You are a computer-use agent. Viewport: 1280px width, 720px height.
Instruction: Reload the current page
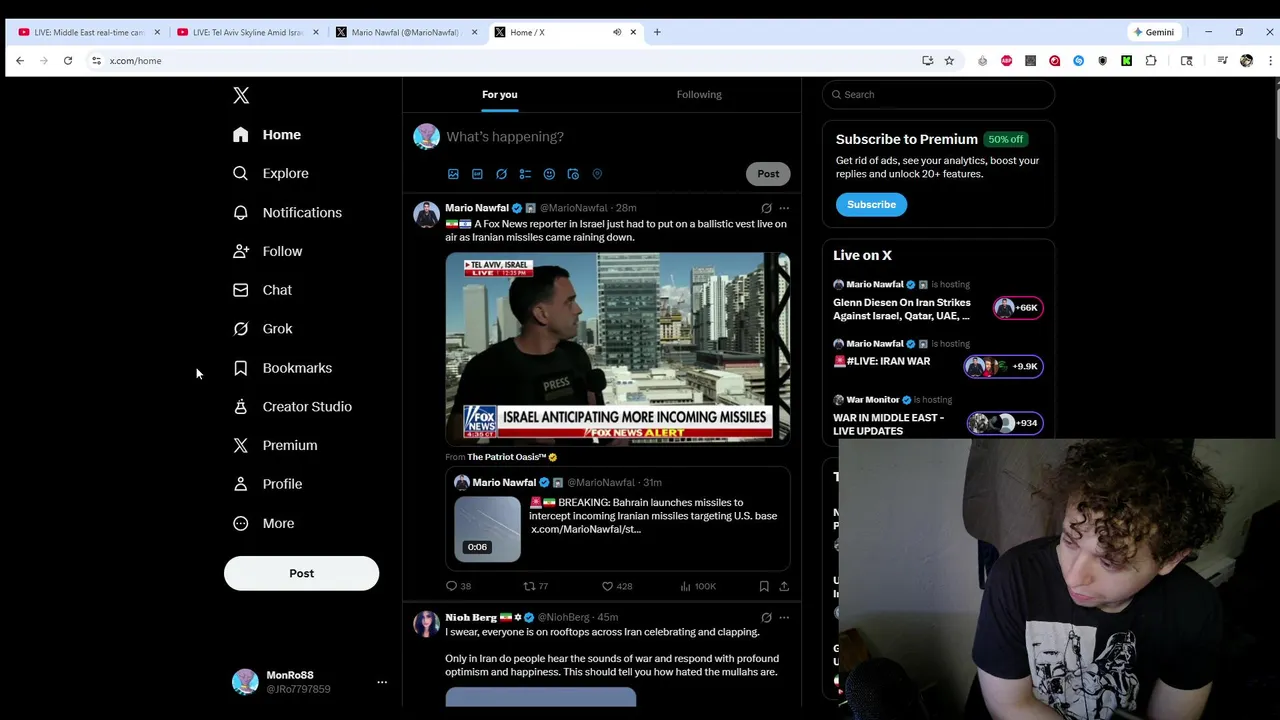(68, 61)
